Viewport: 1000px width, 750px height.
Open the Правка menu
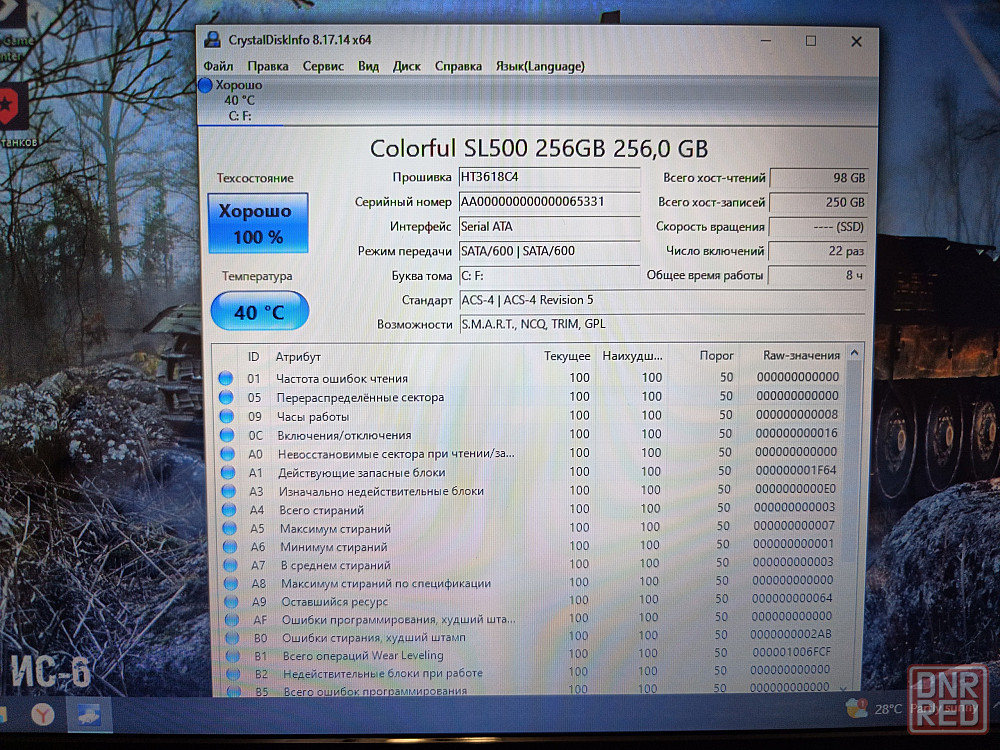[x=267, y=66]
